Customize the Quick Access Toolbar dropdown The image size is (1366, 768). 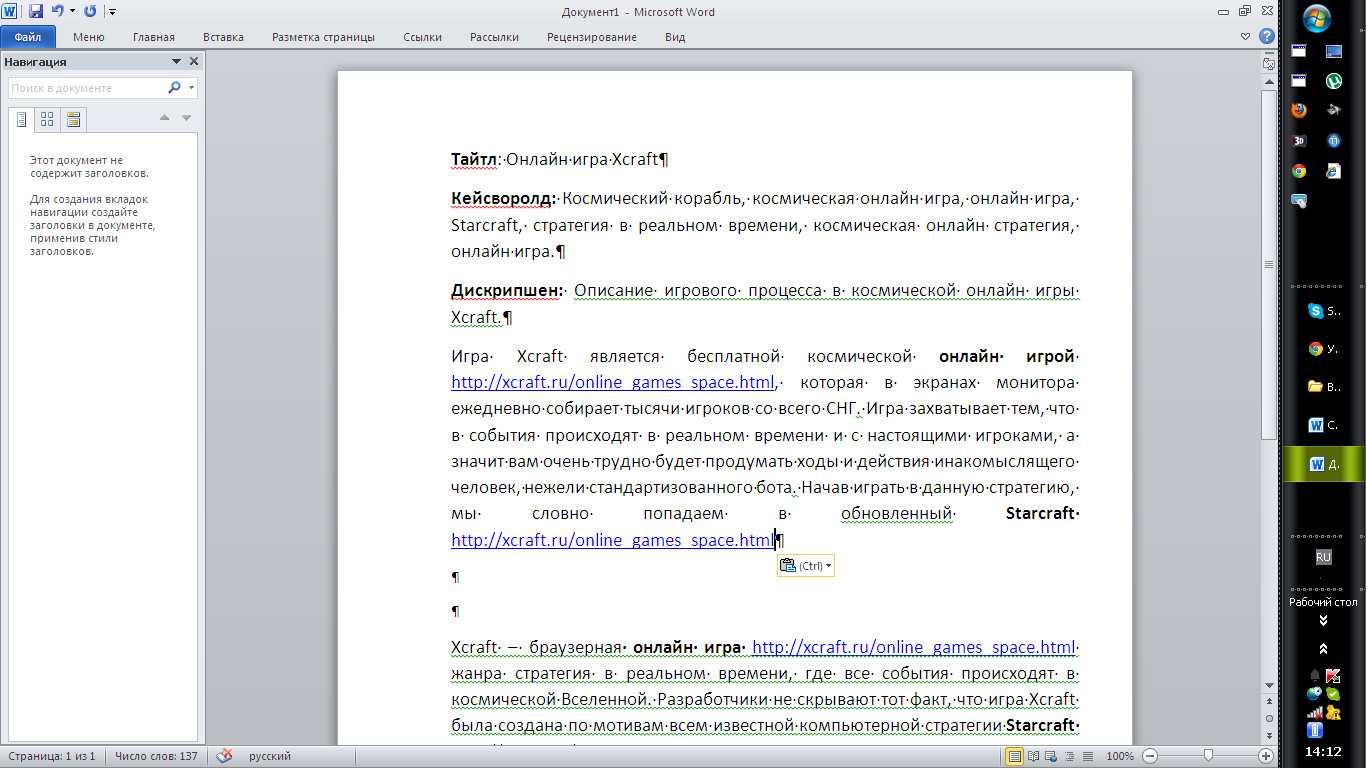pyautogui.click(x=112, y=12)
